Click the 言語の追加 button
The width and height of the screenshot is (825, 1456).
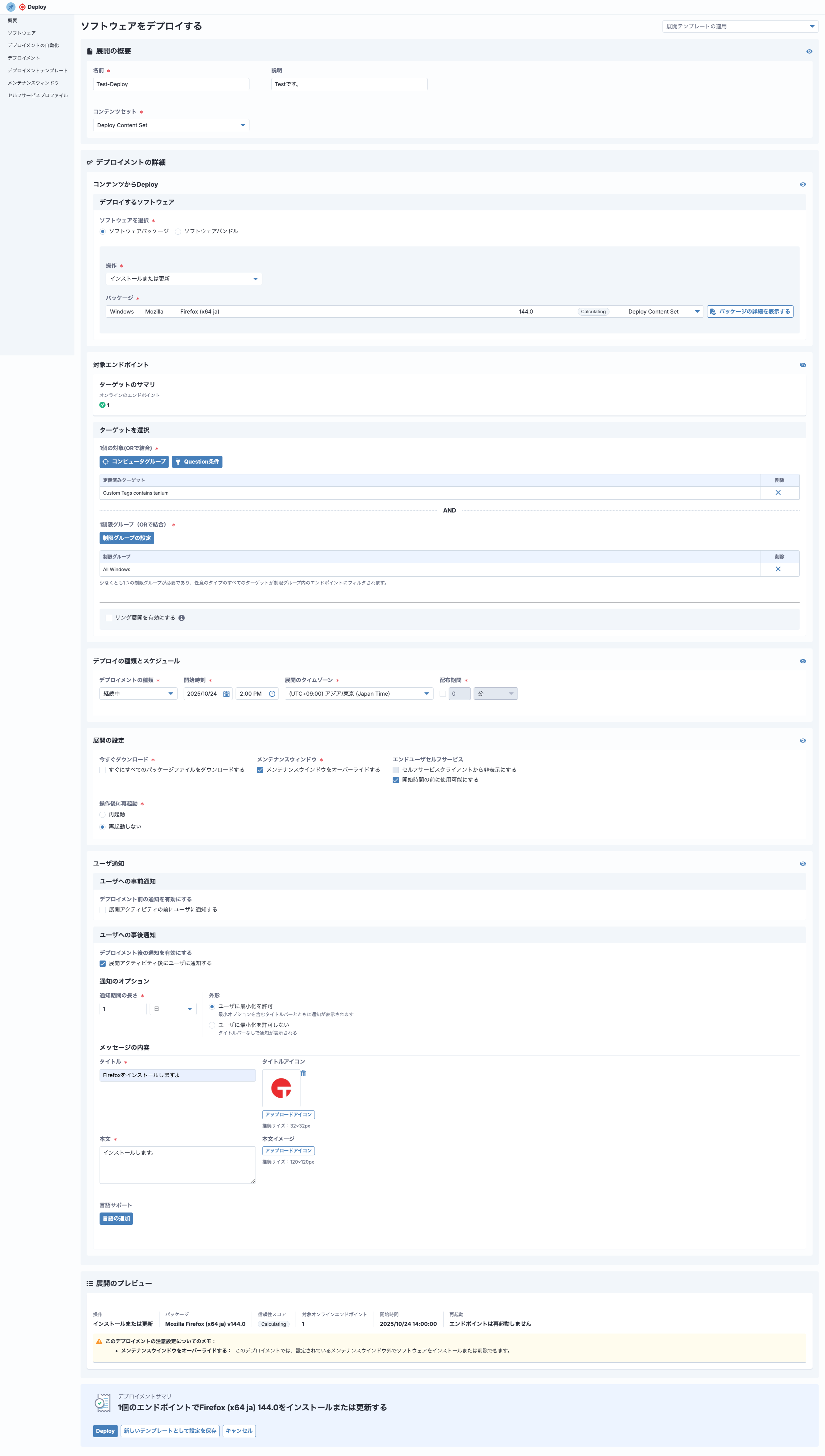pos(116,1218)
